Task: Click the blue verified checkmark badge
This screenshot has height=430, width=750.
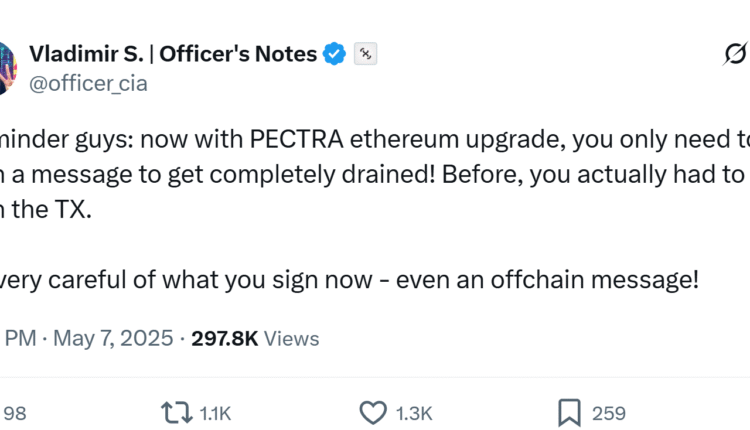Action: coord(336,54)
